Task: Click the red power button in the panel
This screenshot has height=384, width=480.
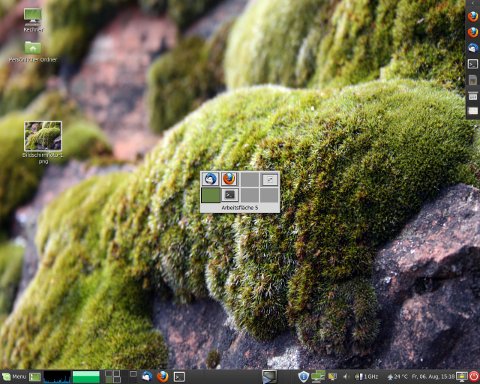Action: 474,377
